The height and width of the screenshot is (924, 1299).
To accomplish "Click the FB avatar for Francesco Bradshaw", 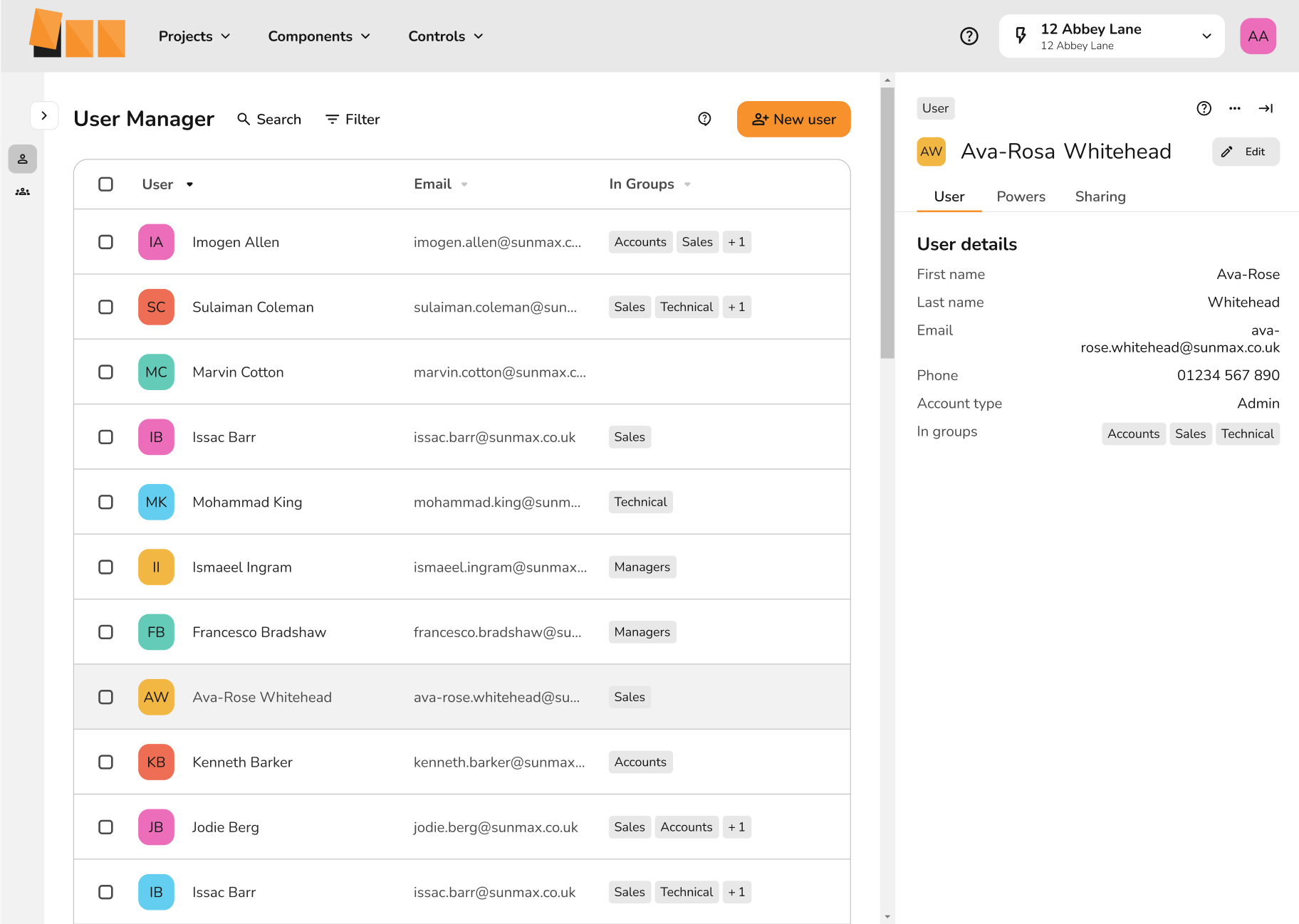I will (156, 632).
